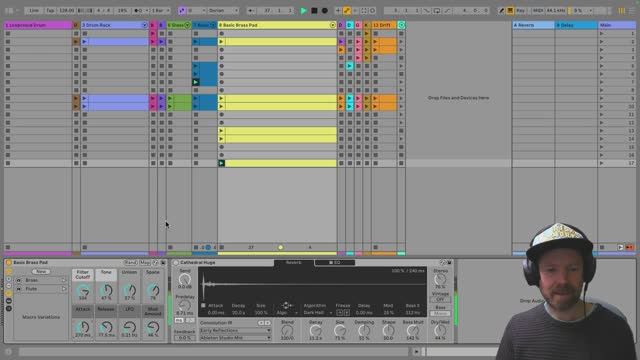Open the Dorian scale dropdown
The image size is (640, 360).
click(223, 11)
